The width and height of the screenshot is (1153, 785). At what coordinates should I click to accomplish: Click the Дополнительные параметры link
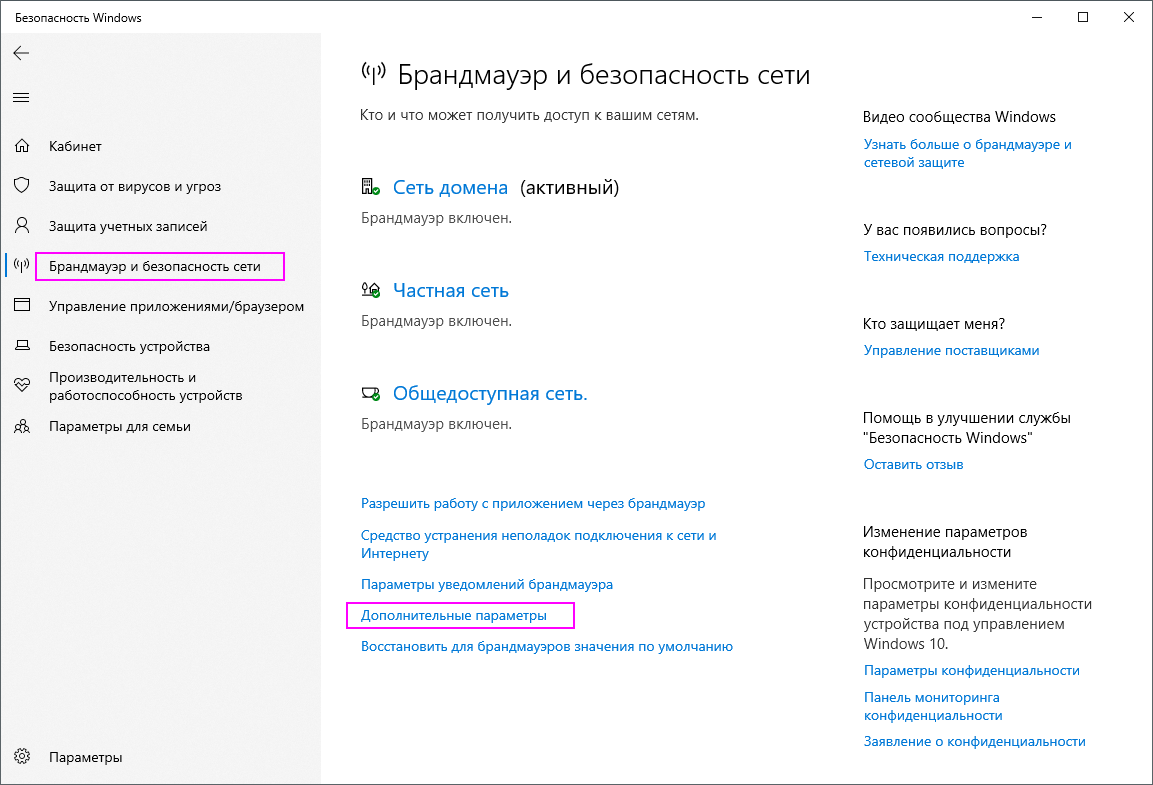click(x=454, y=615)
